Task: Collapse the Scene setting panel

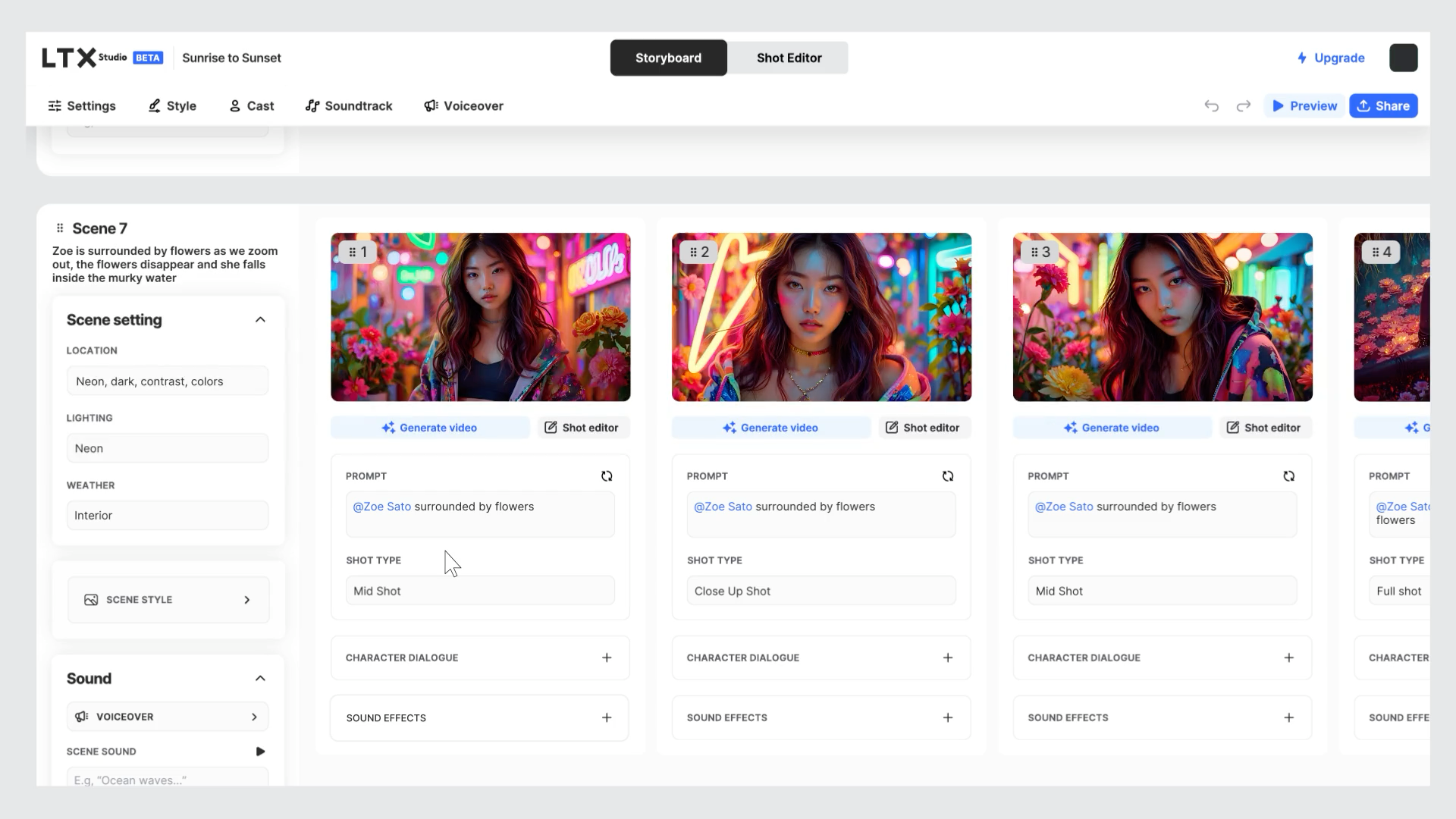Action: coord(260,320)
